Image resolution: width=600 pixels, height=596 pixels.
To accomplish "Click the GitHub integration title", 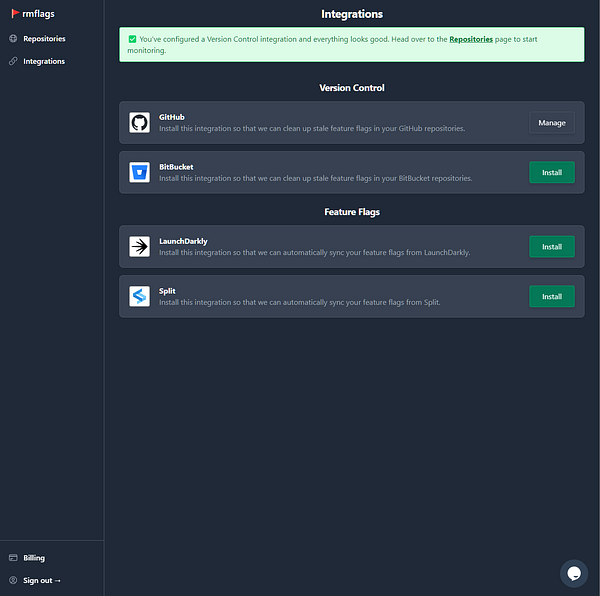I will [171, 117].
